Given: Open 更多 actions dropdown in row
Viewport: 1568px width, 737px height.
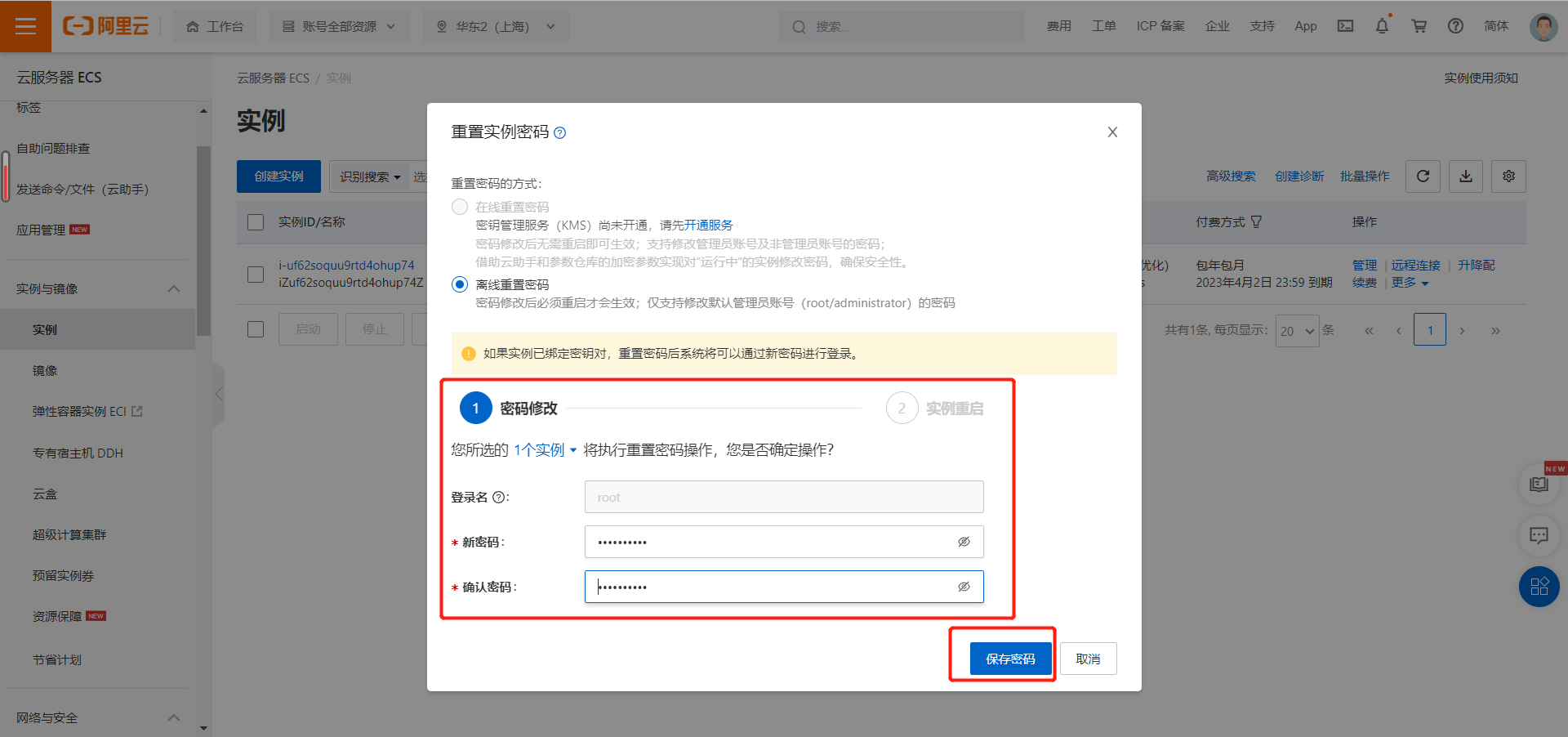Looking at the screenshot, I should coord(1410,283).
